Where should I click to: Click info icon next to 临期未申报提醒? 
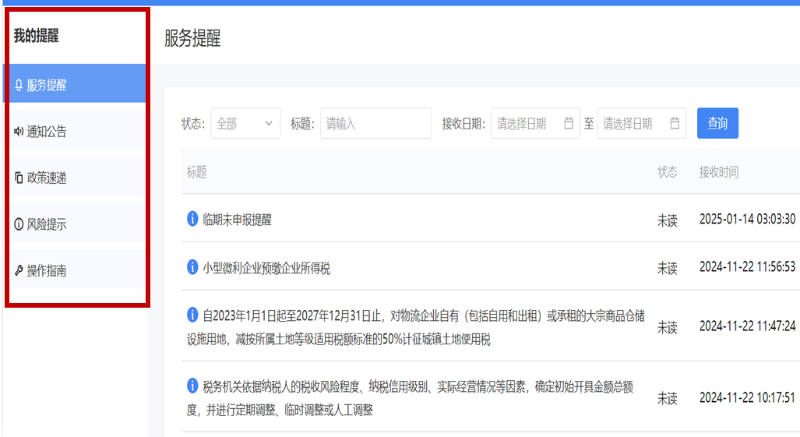pos(192,218)
